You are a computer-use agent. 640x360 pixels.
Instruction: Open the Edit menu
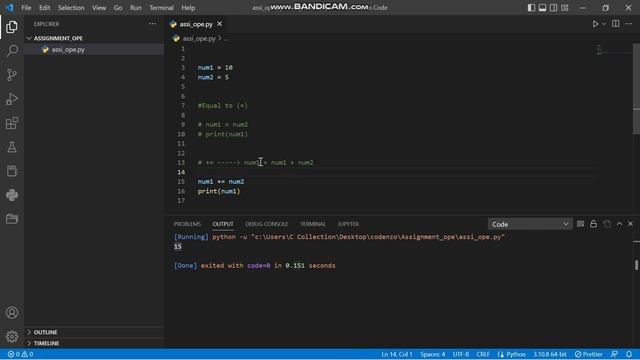click(44, 8)
